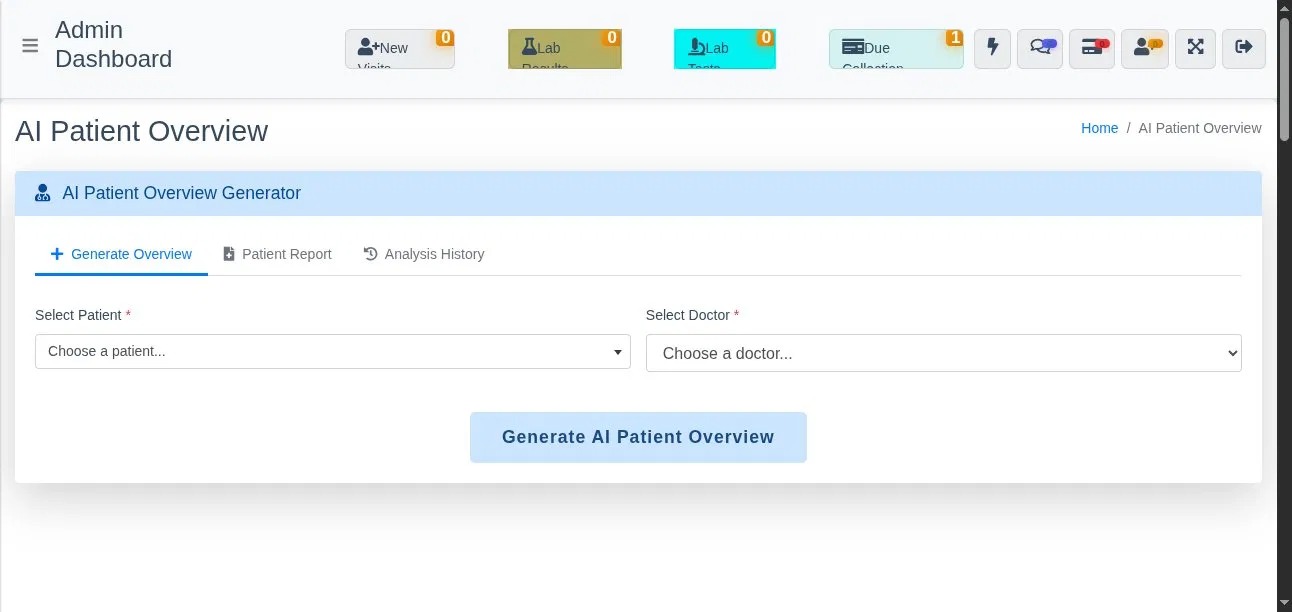Screen dimensions: 1292x612
Task: Open the hamburger sidebar menu
Action: click(x=30, y=46)
